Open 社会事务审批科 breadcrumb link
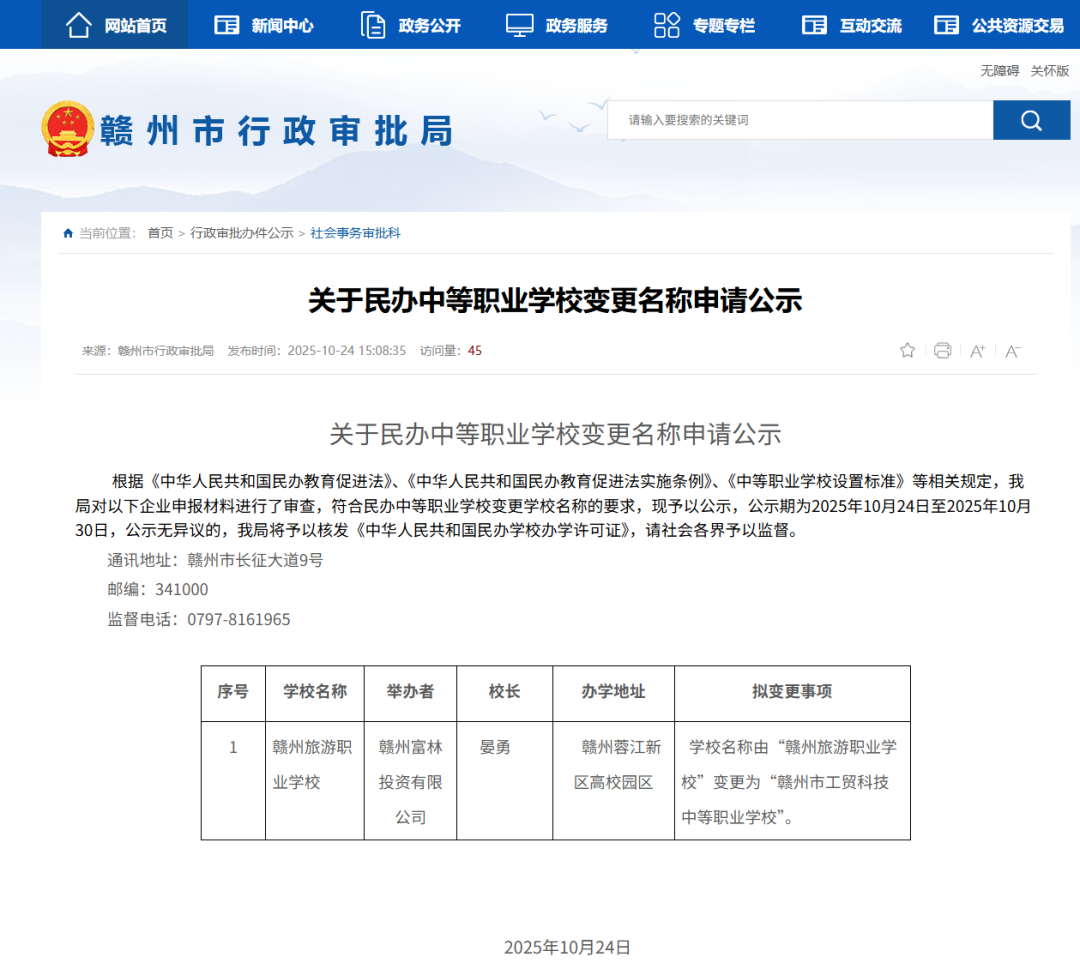Image resolution: width=1080 pixels, height=969 pixels. tap(355, 233)
